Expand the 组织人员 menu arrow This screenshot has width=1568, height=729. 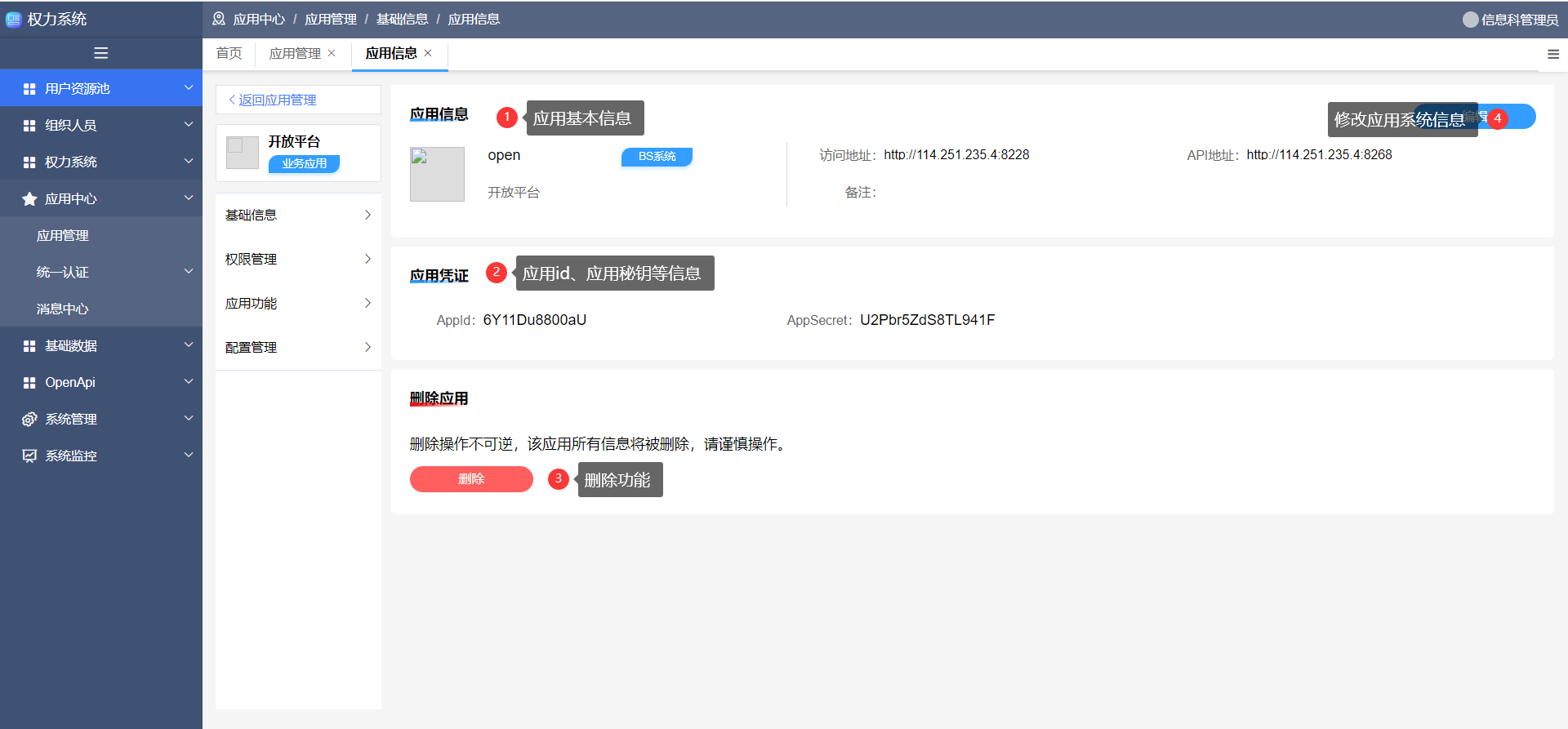pyautogui.click(x=188, y=124)
